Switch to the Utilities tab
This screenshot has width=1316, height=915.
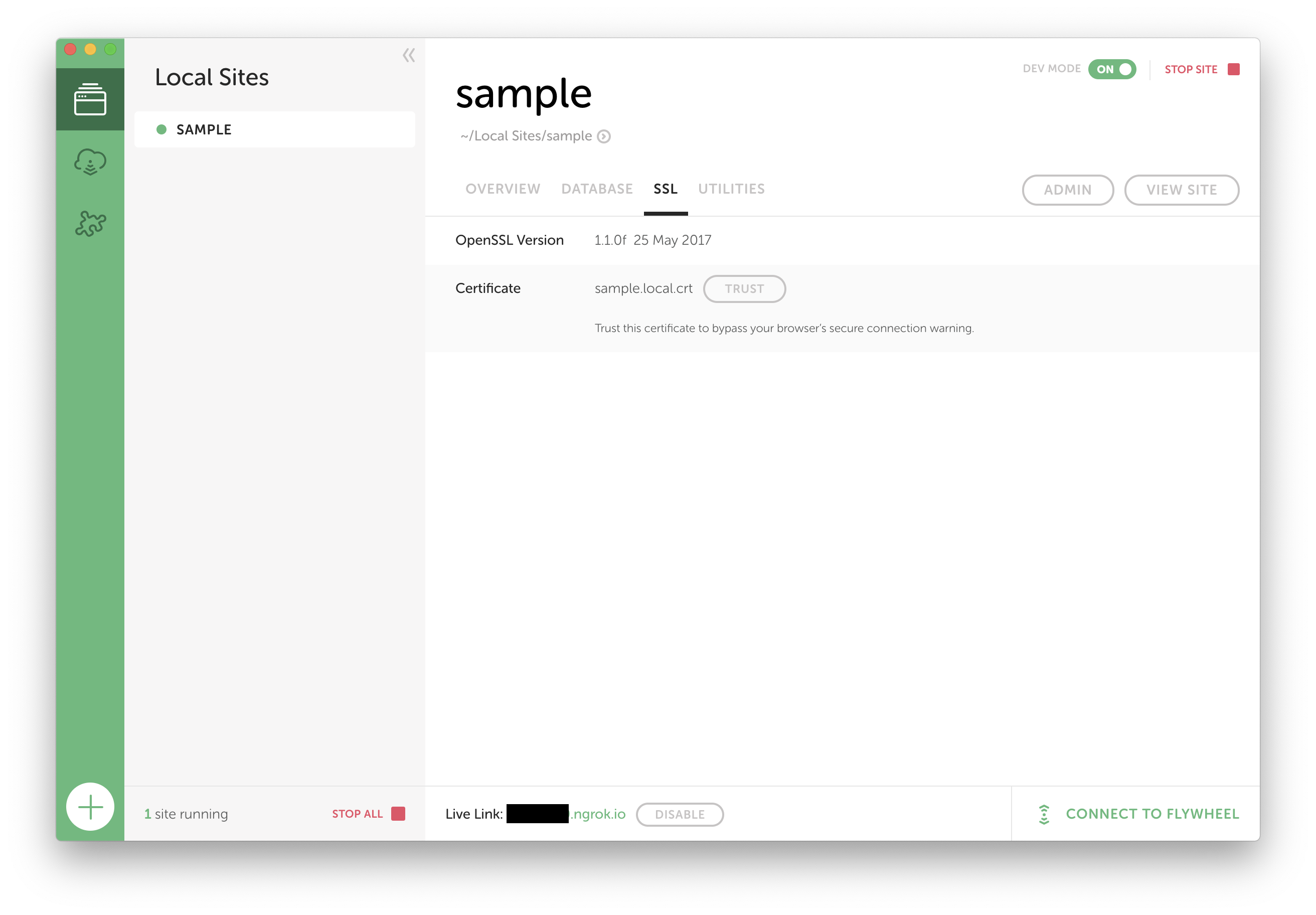[x=731, y=189]
